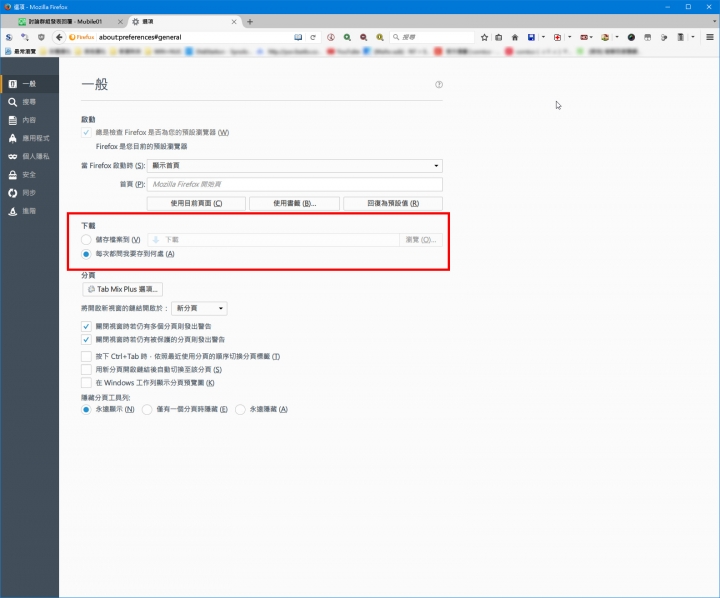Open the Applications section in sidebar
The height and width of the screenshot is (598, 720).
(x=29, y=138)
